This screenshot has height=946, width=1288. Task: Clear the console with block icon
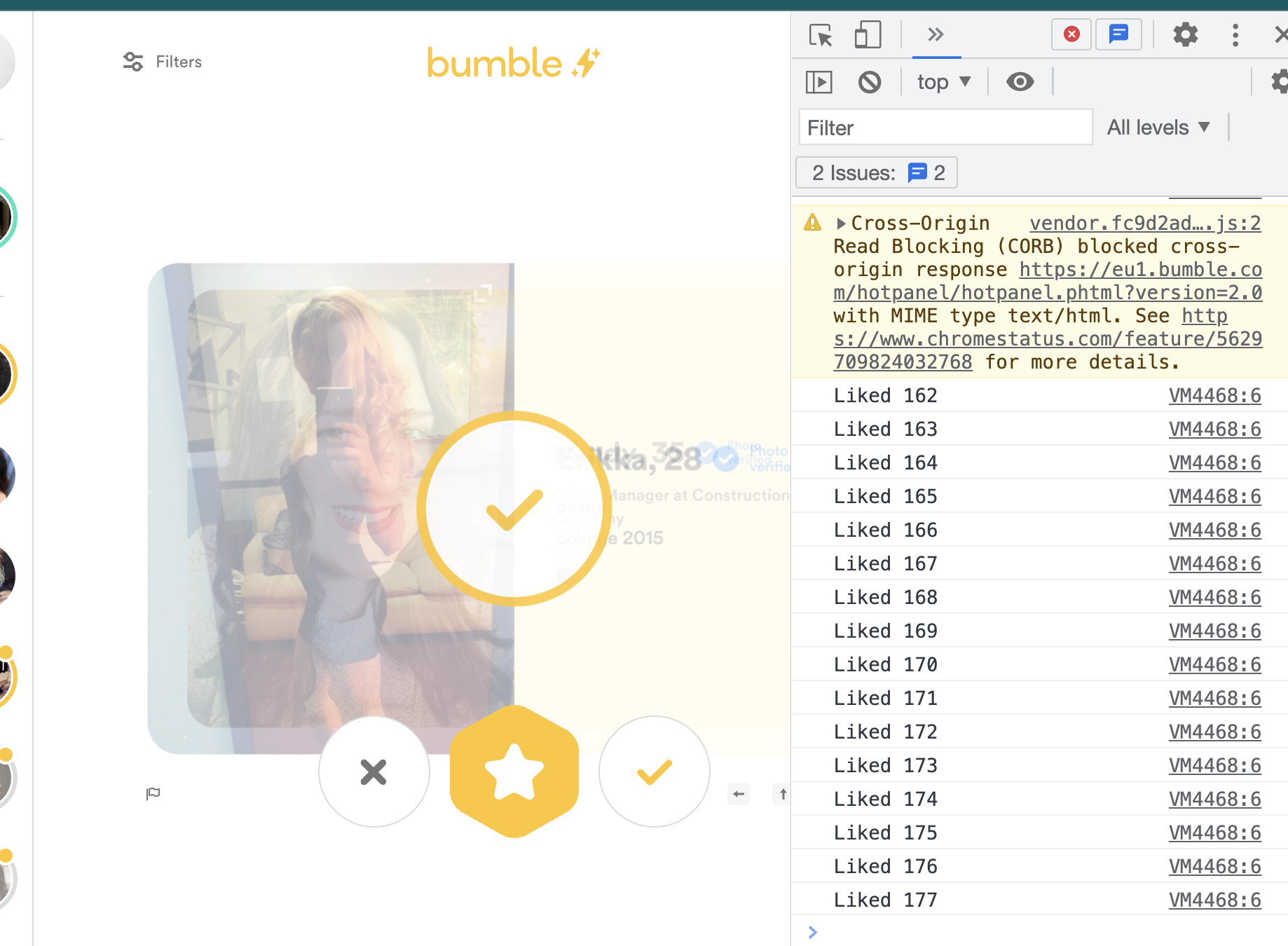(x=870, y=83)
